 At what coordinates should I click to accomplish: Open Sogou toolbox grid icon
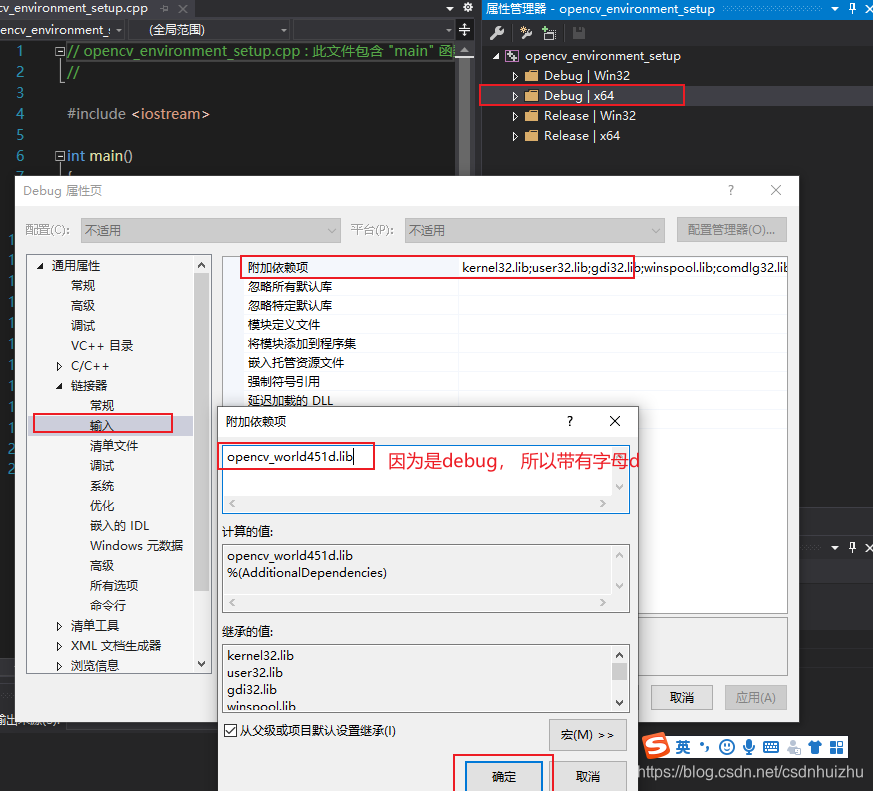pyautogui.click(x=836, y=747)
